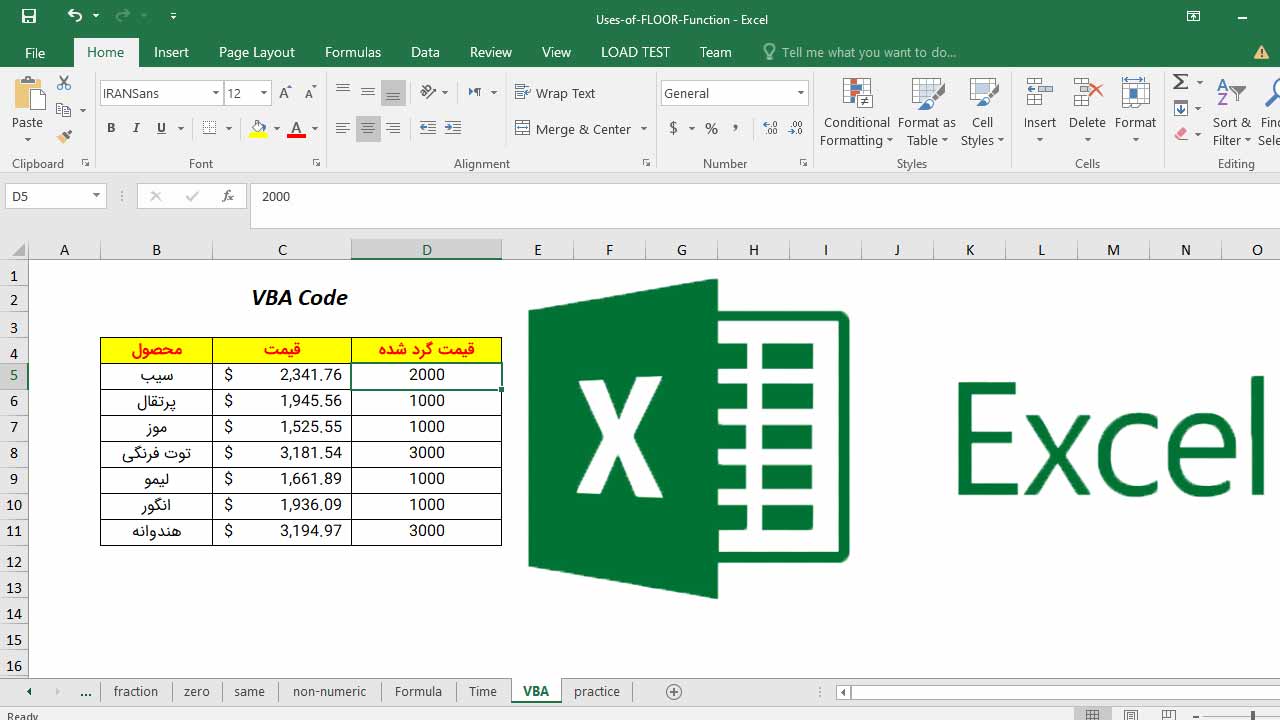The height and width of the screenshot is (720, 1280).
Task: Toggle Bold formatting
Action: (x=111, y=128)
